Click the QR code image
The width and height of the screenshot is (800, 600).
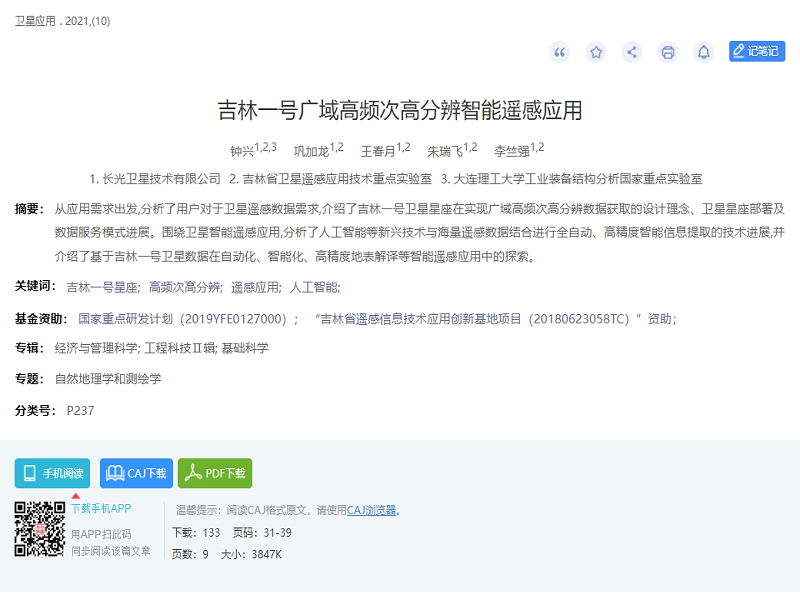40,529
